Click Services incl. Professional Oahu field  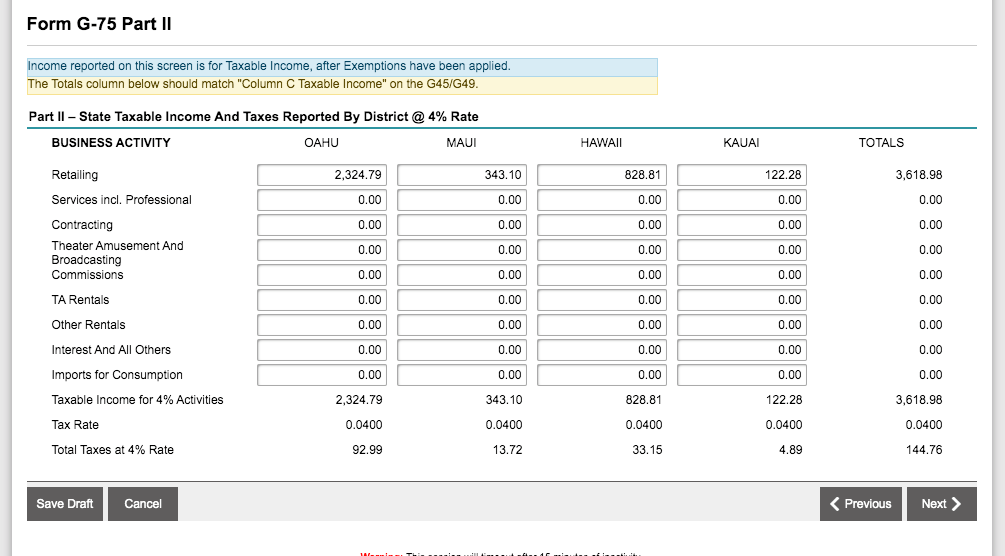(321, 200)
